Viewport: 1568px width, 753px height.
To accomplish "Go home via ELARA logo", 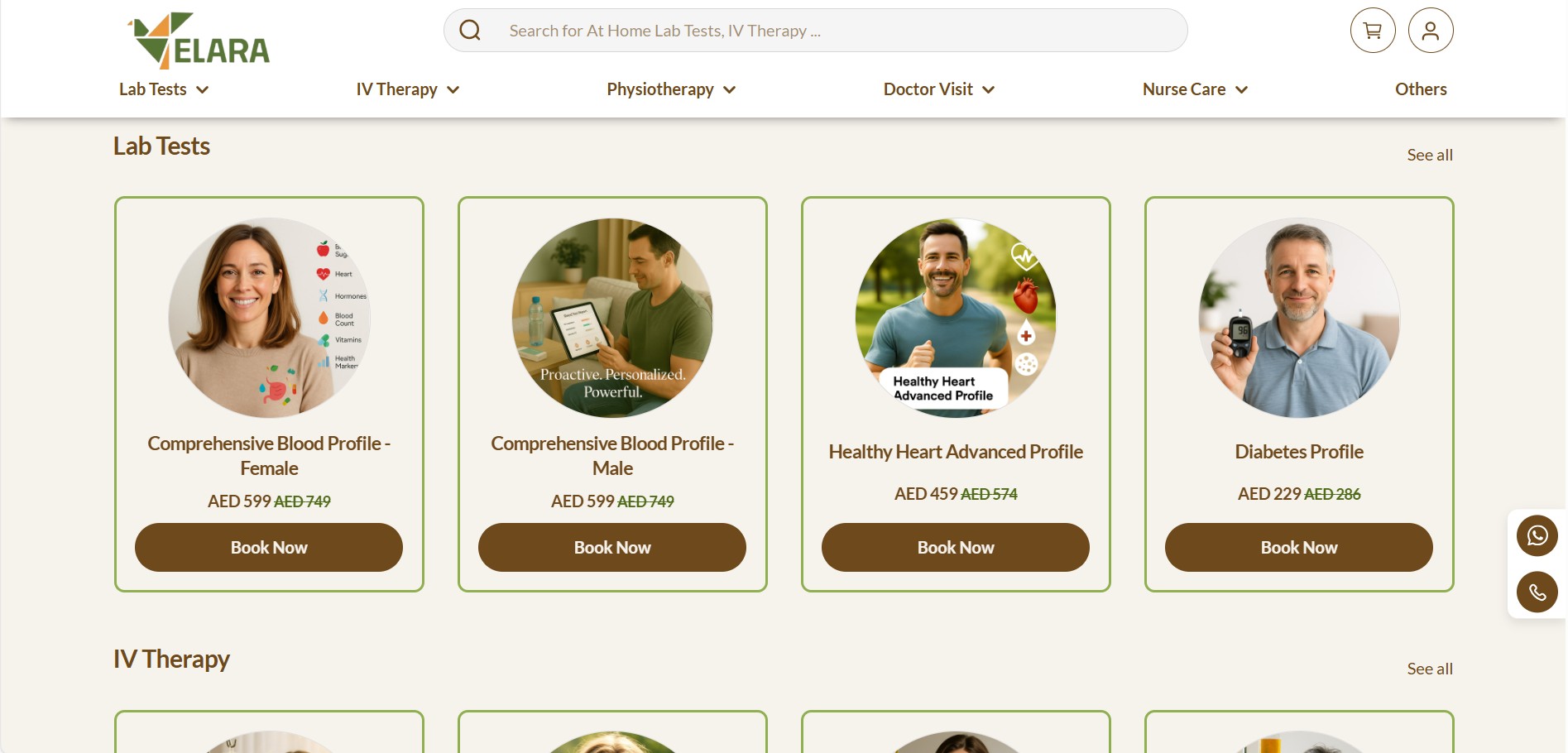I will tap(199, 41).
